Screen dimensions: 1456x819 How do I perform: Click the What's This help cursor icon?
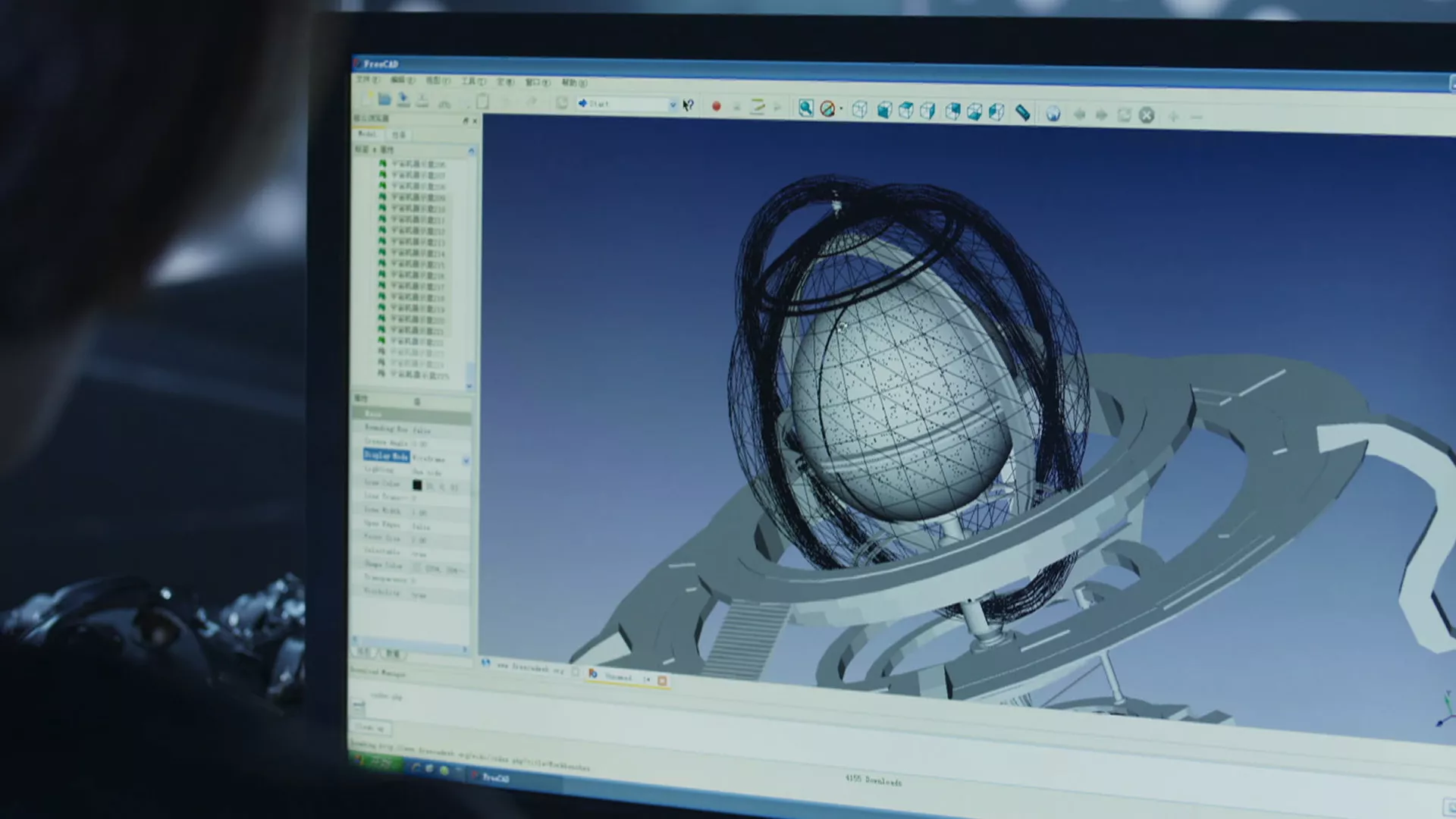tap(688, 105)
